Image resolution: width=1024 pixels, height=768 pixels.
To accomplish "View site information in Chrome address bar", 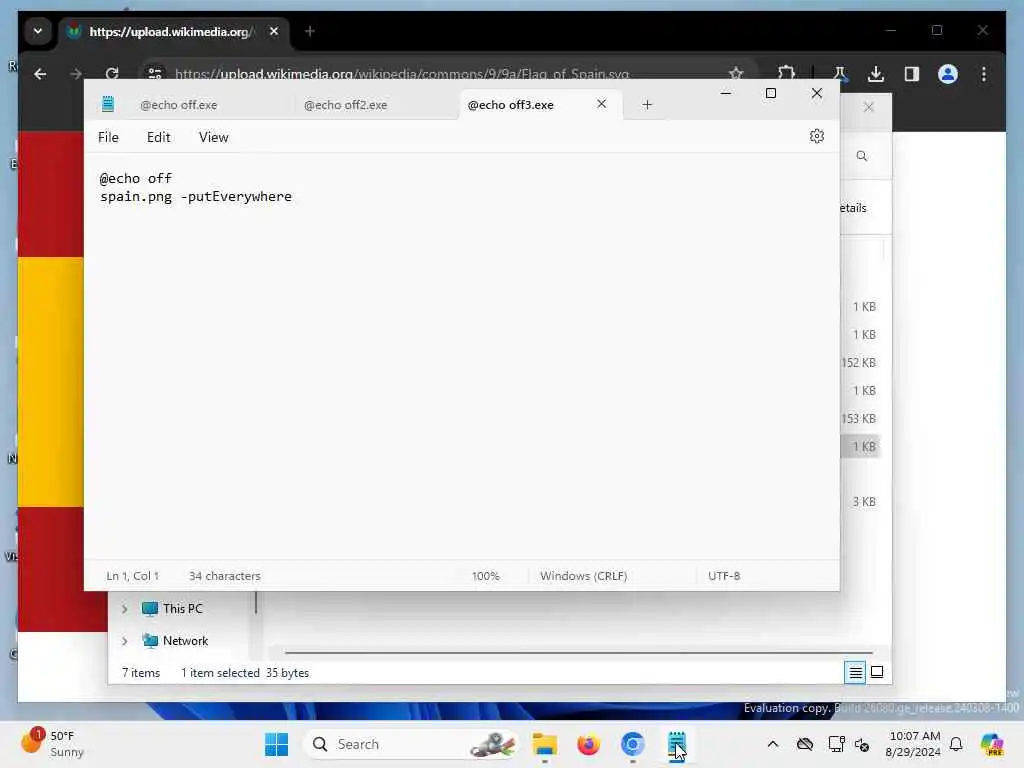I will click(155, 73).
